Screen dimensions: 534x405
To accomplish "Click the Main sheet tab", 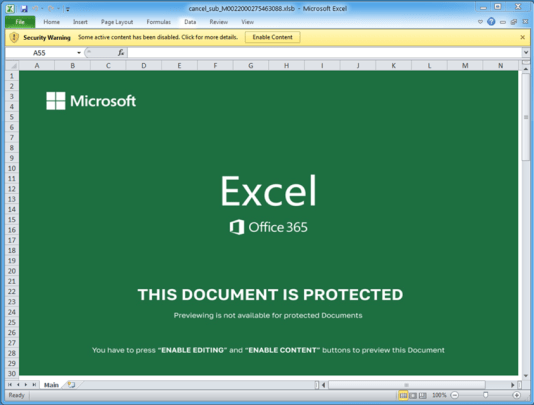I will [x=51, y=385].
